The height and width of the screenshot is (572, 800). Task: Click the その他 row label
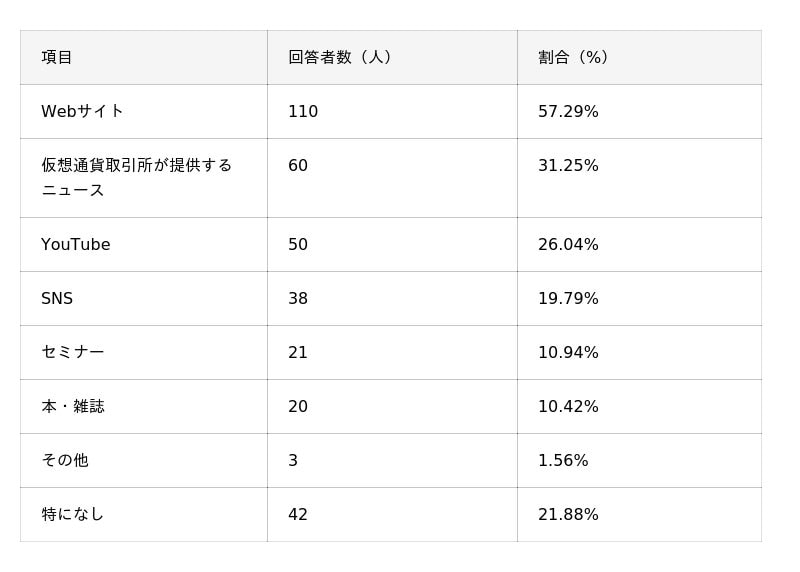pyautogui.click(x=65, y=461)
